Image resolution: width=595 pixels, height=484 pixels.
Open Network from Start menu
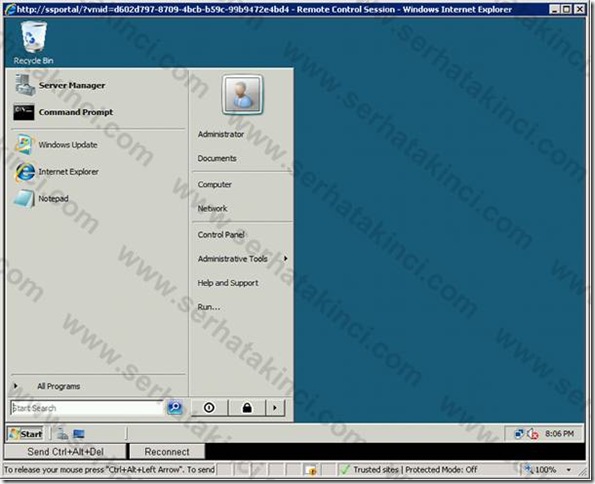[x=212, y=208]
